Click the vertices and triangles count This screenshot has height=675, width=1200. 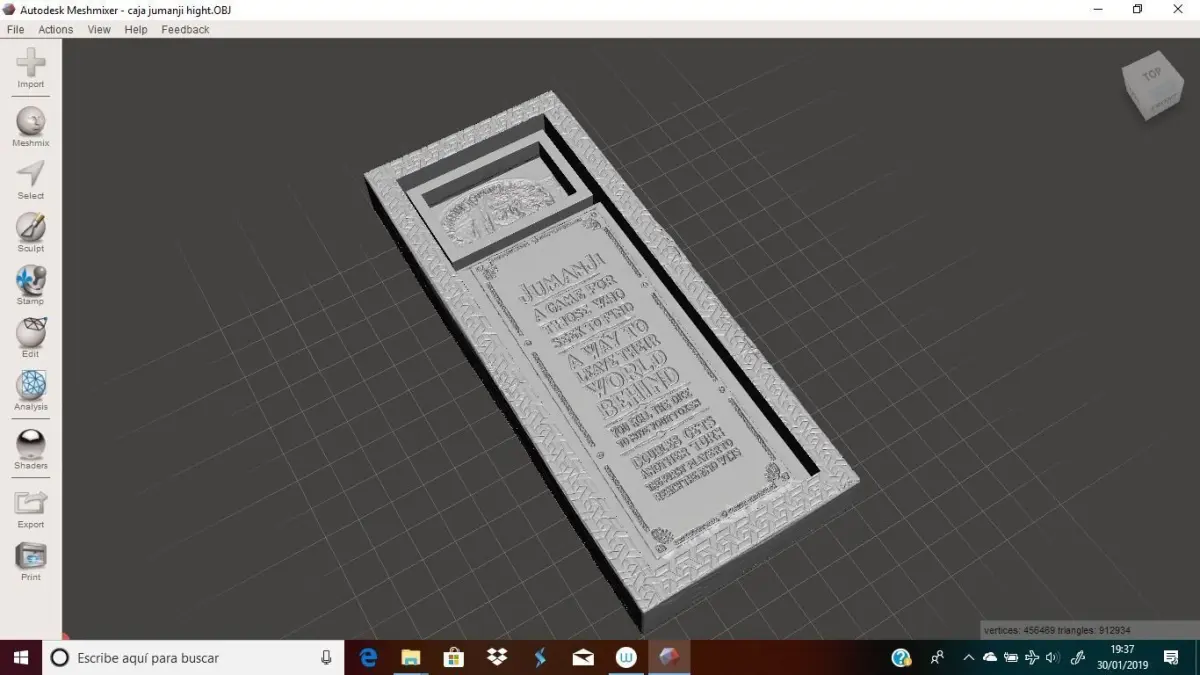[1057, 630]
